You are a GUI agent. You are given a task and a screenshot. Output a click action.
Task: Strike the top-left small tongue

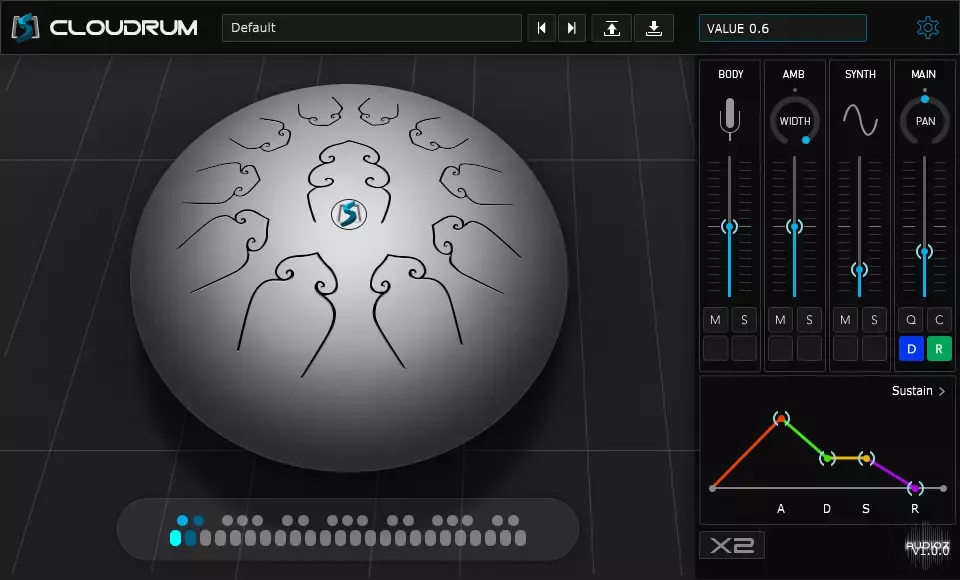point(320,112)
